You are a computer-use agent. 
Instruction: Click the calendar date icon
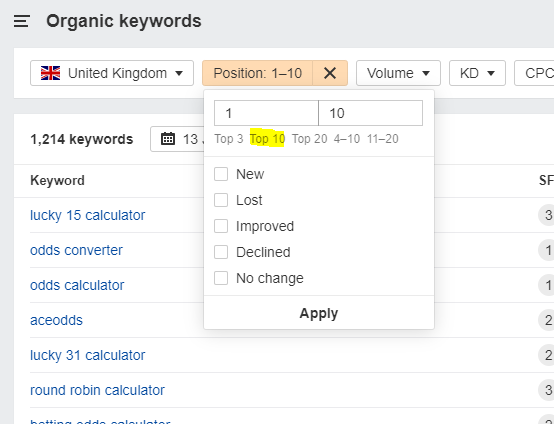(168, 139)
